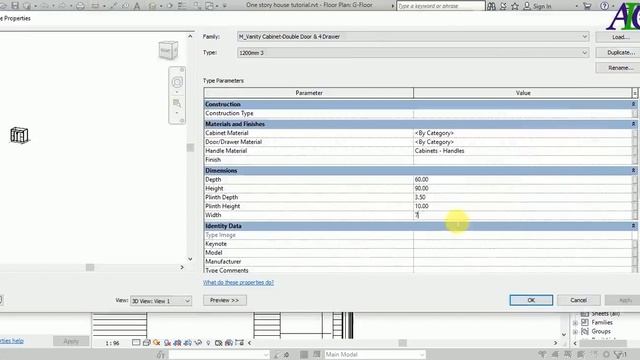Viewport: 640px width, 360px height.
Task: Click the Keynote parameter row
Action: 418,244
